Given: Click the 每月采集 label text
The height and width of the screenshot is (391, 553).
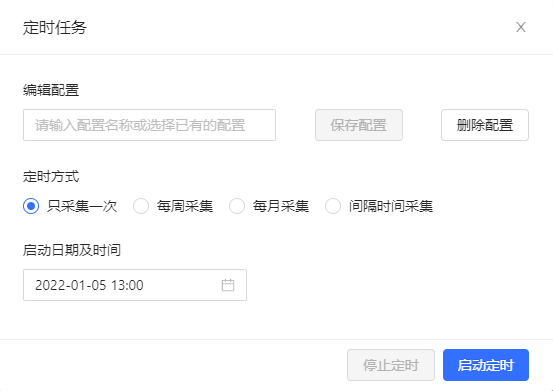Looking at the screenshot, I should click(281, 206).
